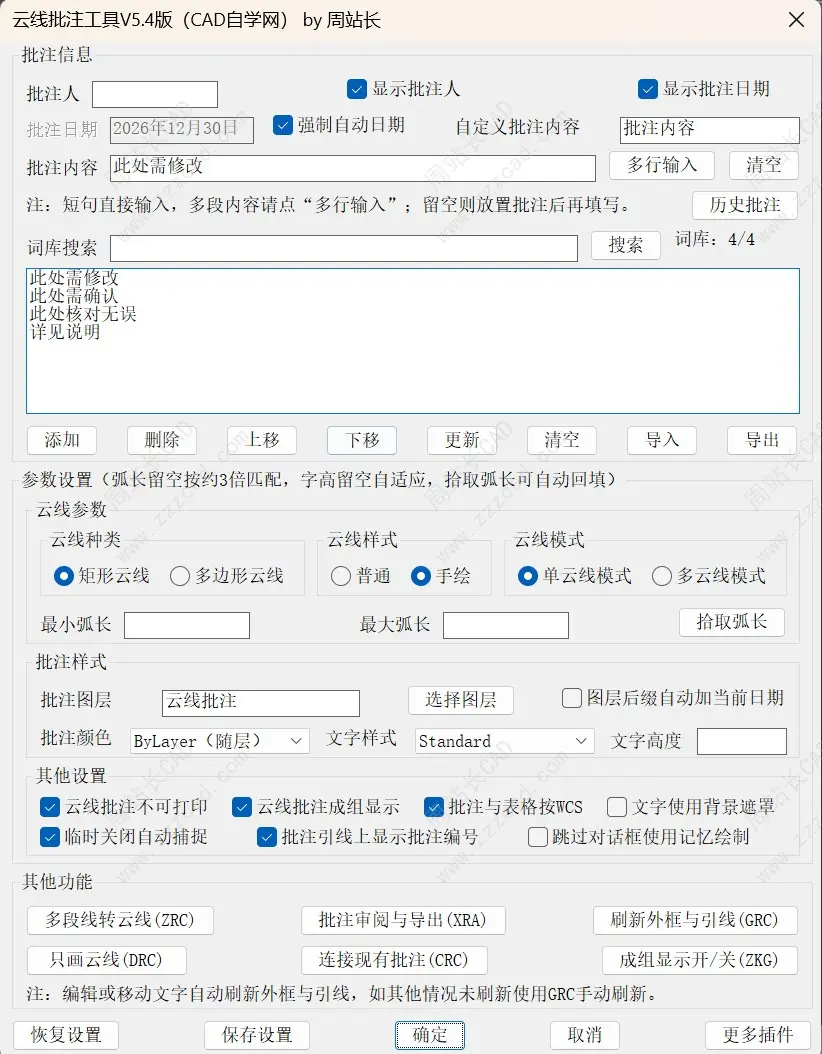Enable 跳过对话框使用记忆绘制 checkbox
Viewport: 822px width, 1054px height.
click(x=538, y=837)
